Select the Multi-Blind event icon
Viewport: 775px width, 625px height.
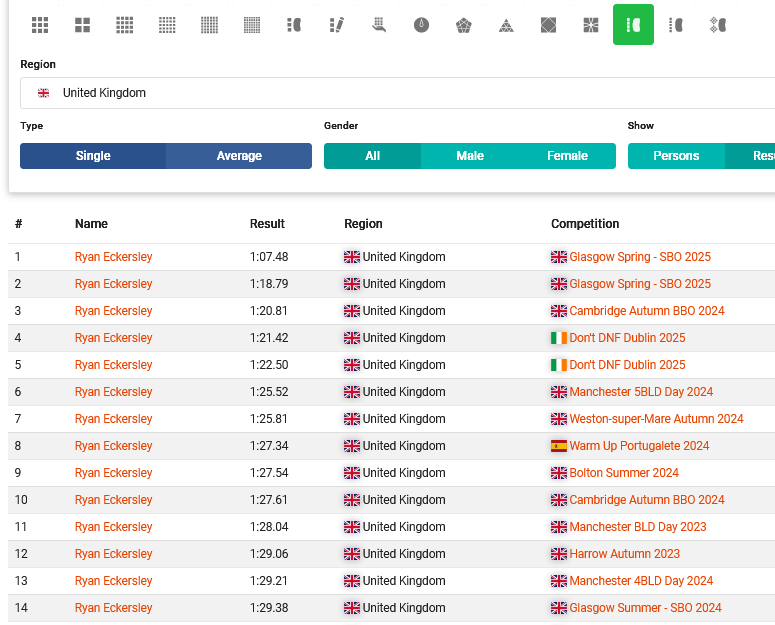point(718,25)
